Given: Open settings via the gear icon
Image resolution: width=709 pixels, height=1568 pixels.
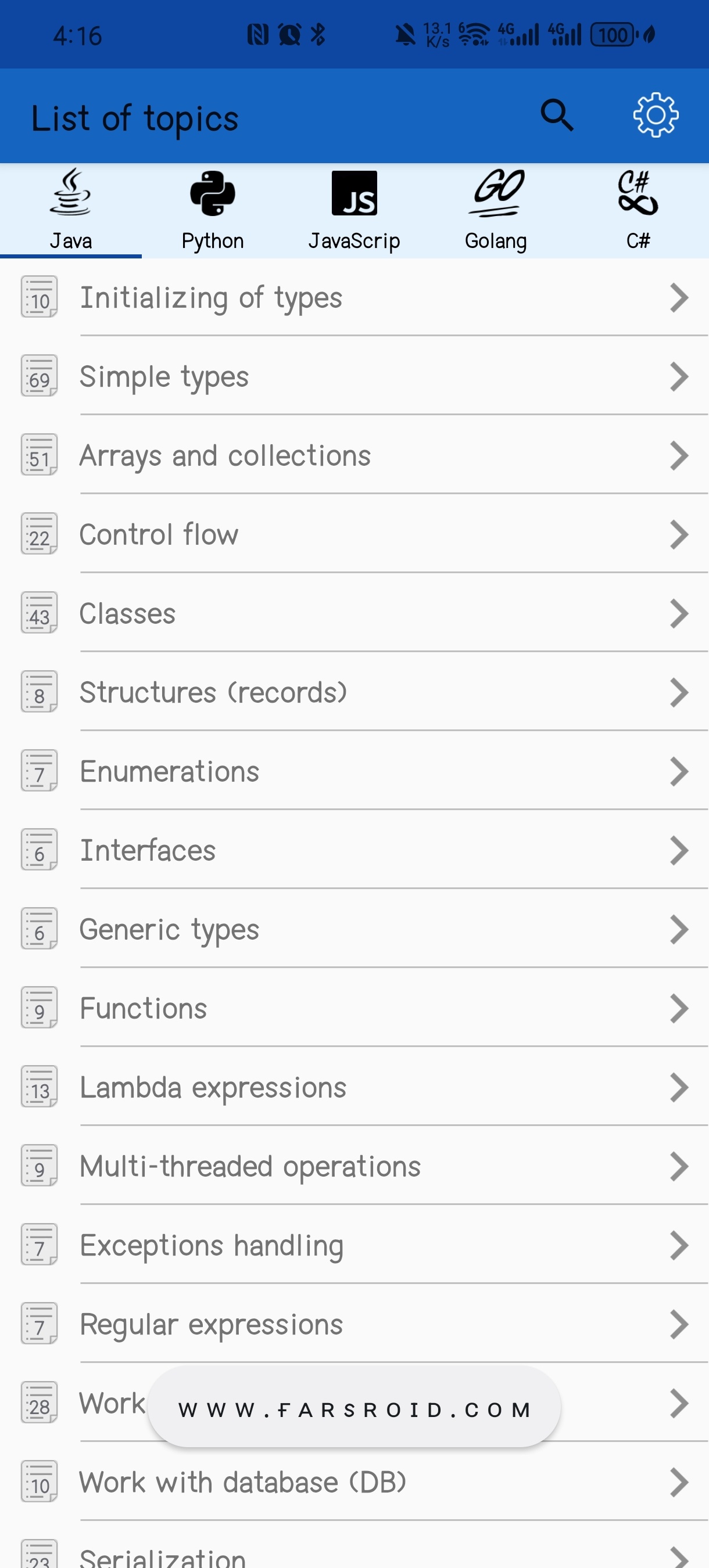Looking at the screenshot, I should 656,116.
